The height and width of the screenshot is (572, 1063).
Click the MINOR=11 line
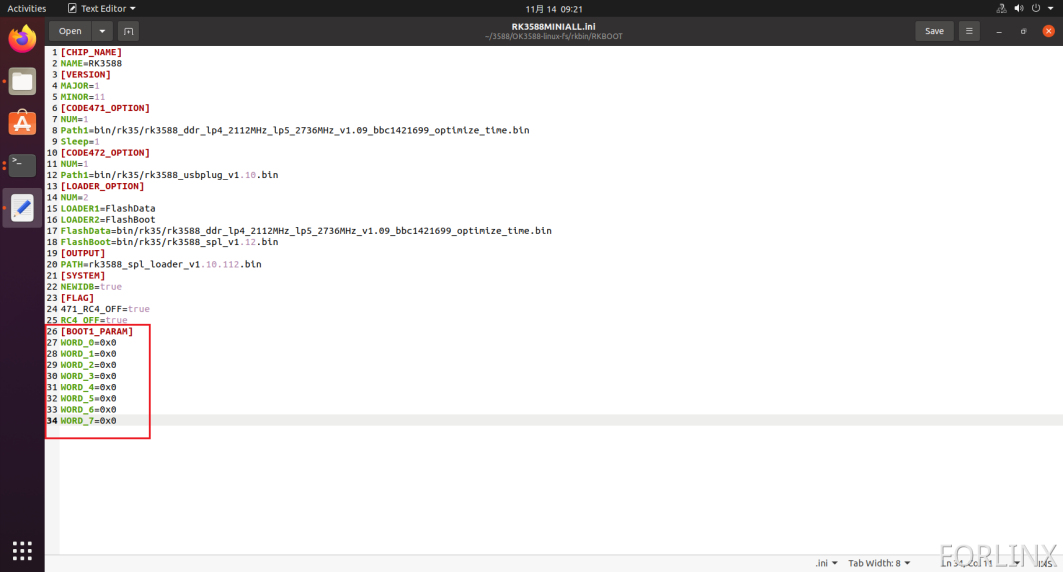[83, 97]
